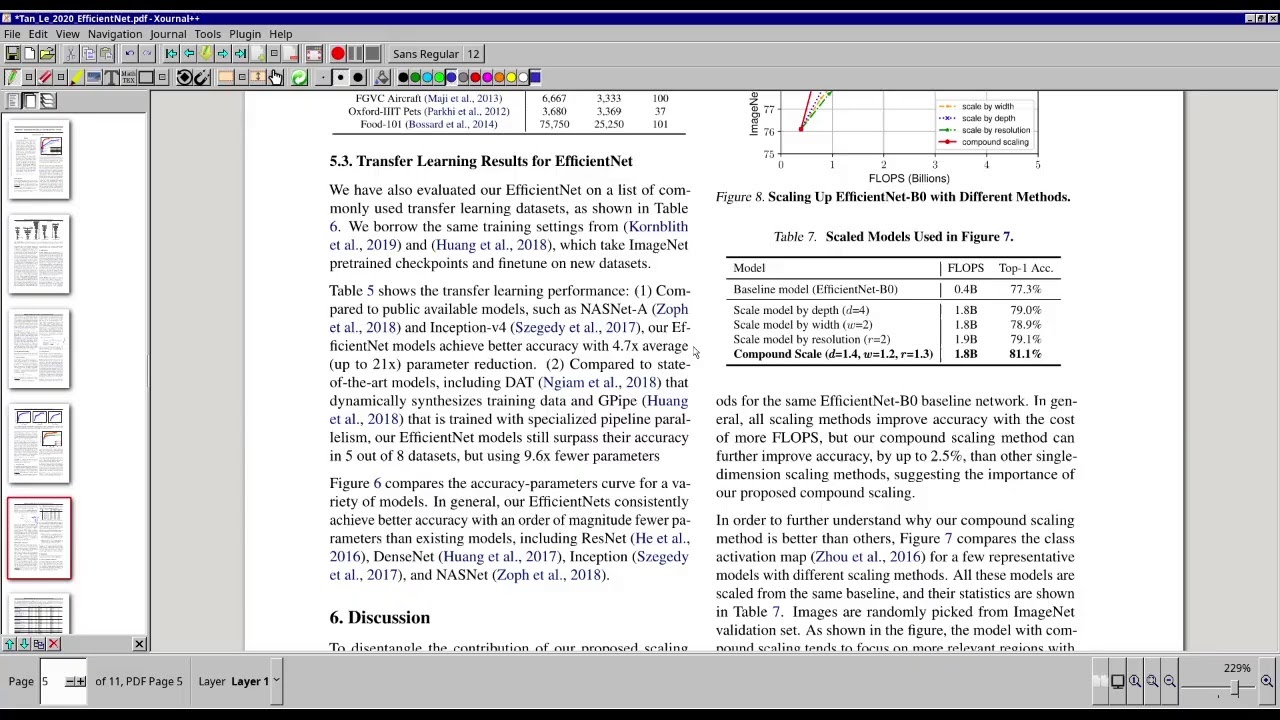Click the Save document icon

point(12,54)
